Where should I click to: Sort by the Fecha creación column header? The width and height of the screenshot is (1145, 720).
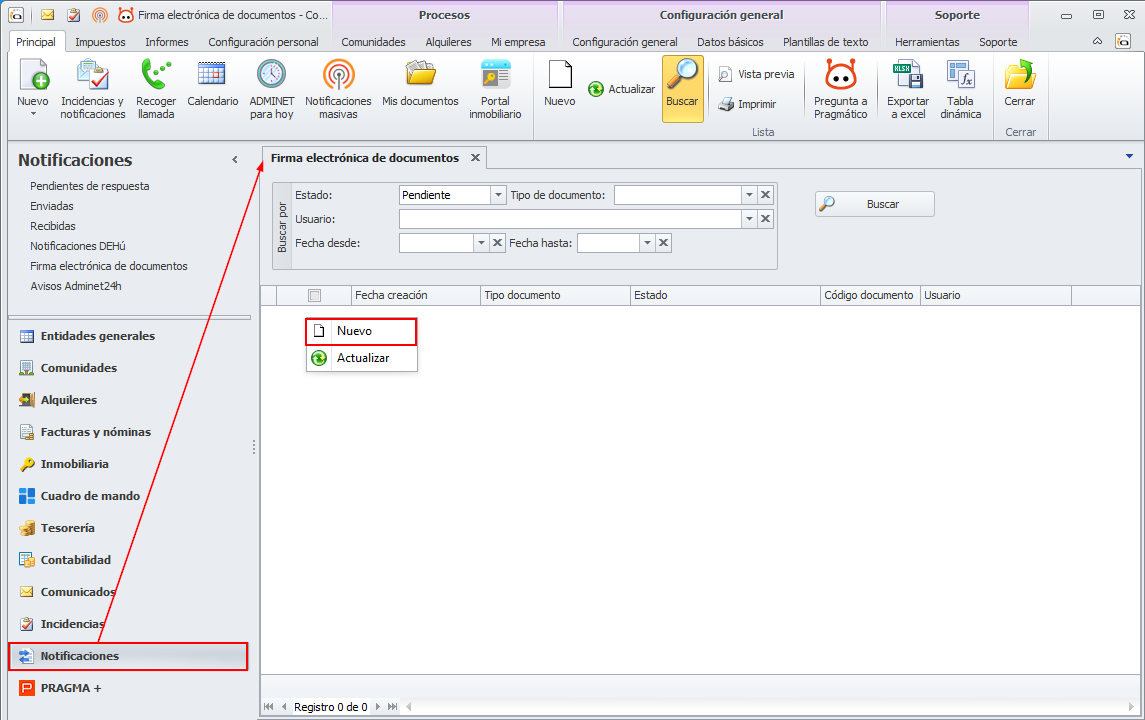[x=416, y=295]
